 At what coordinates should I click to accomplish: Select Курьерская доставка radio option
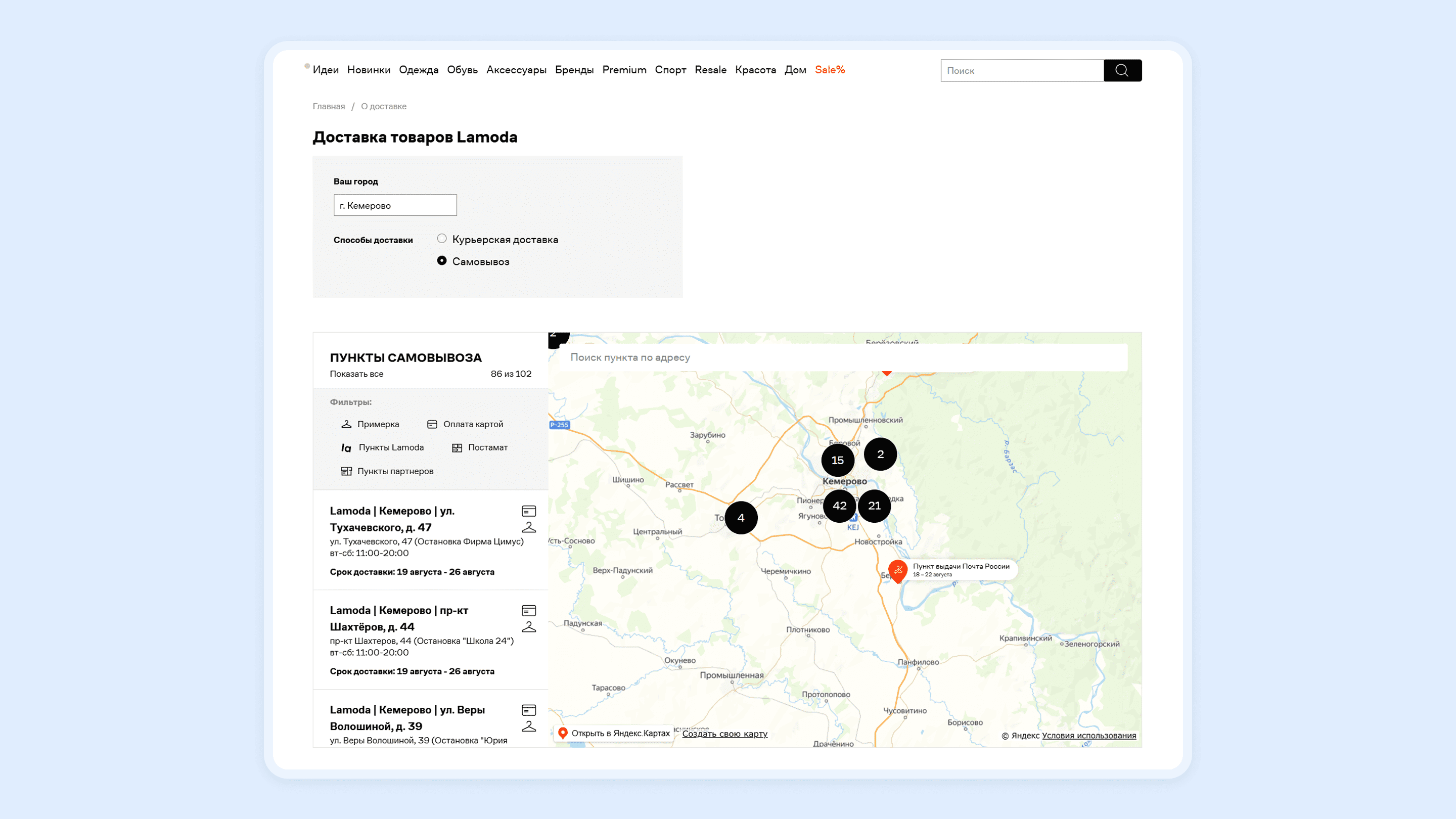point(442,239)
